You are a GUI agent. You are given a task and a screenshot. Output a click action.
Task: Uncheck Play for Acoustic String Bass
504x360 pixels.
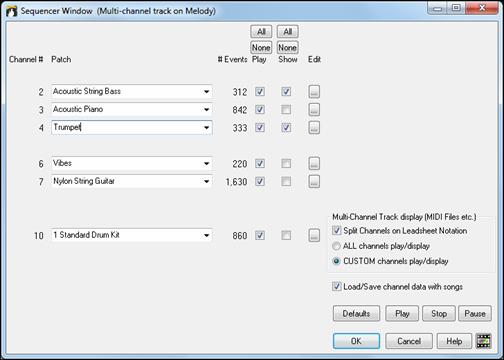point(260,91)
